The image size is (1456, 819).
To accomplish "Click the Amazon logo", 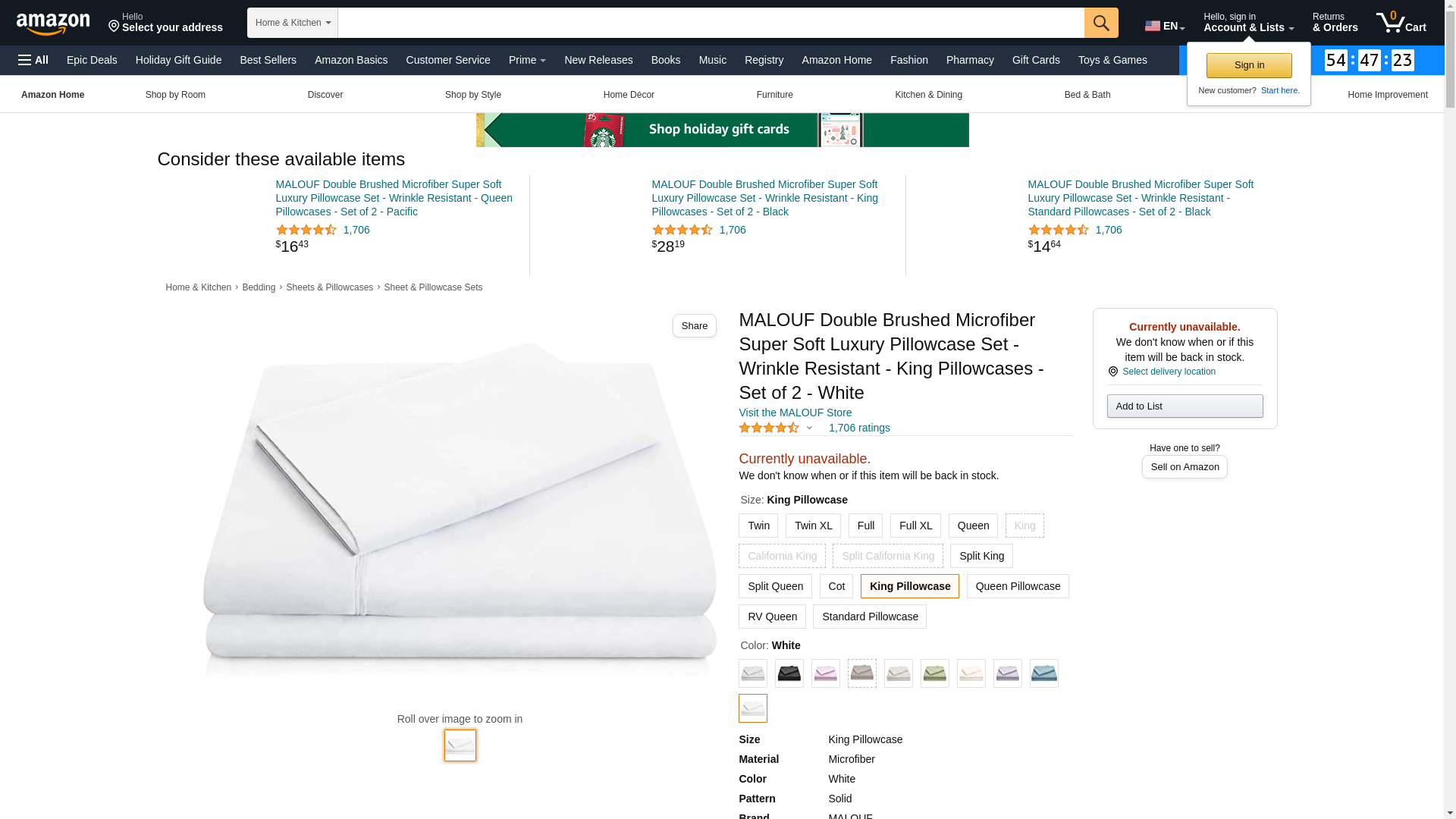I will [53, 24].
